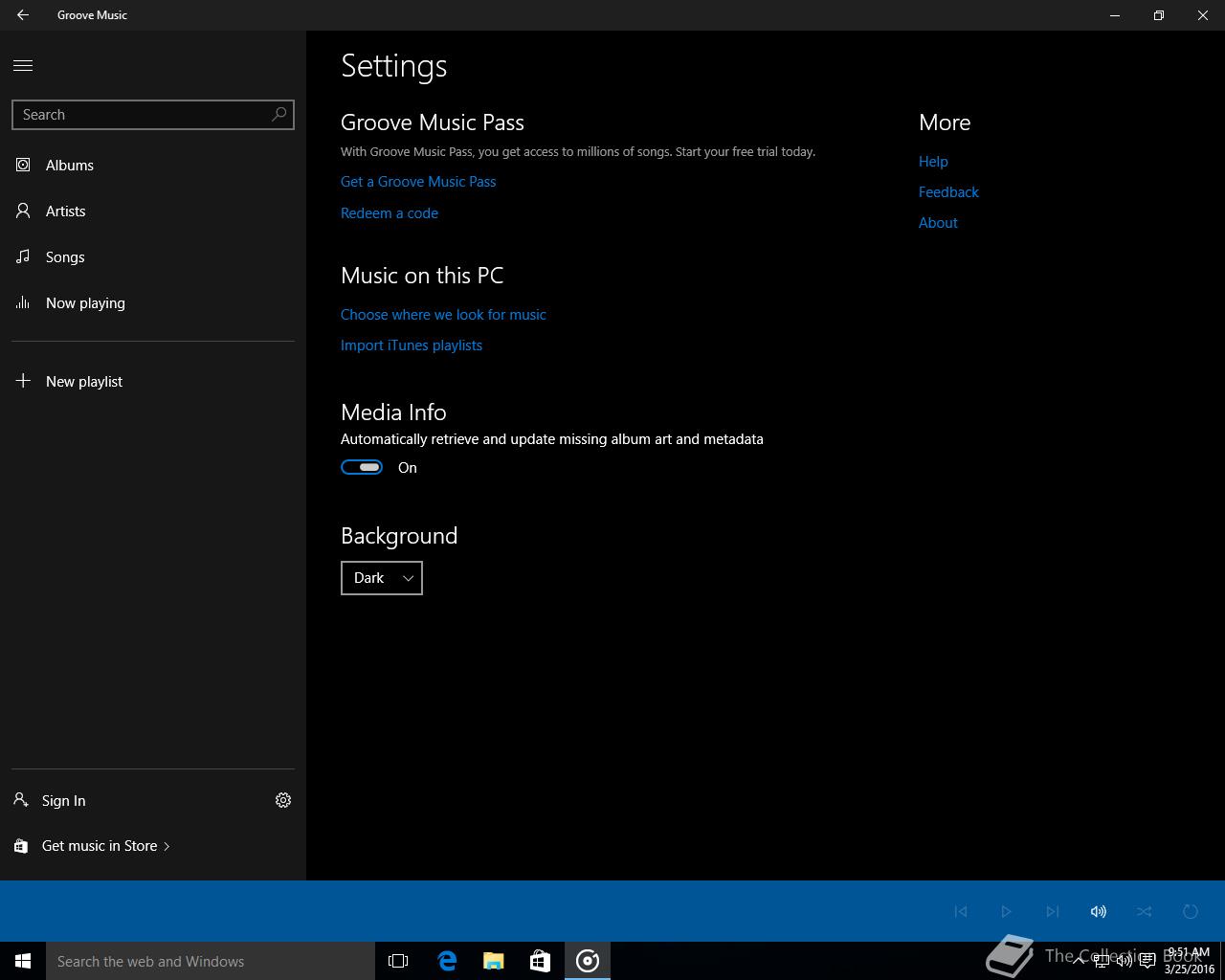Open Now playing view
The height and width of the screenshot is (980, 1225).
pos(153,302)
